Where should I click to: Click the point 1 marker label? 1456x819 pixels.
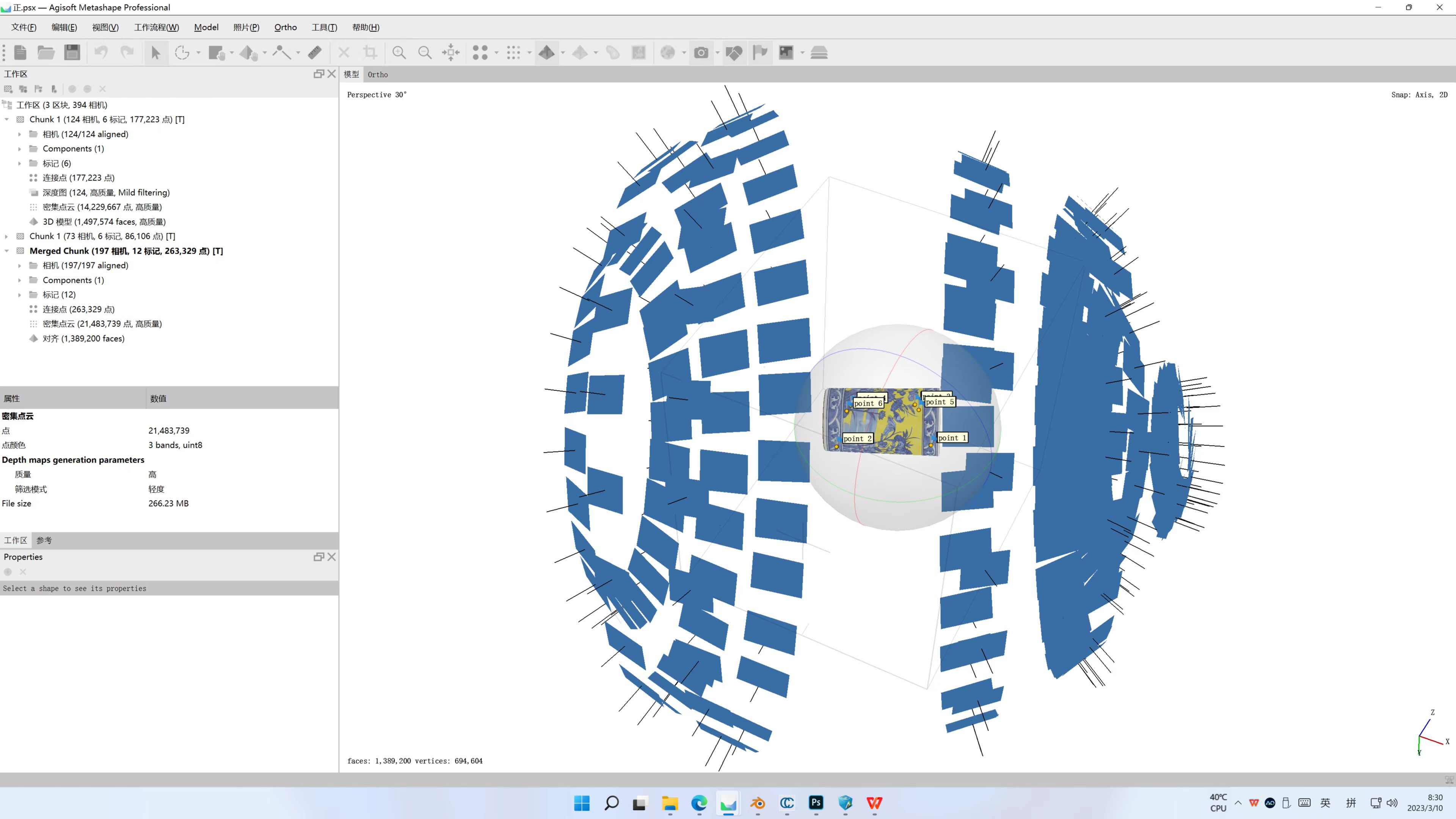(952, 438)
